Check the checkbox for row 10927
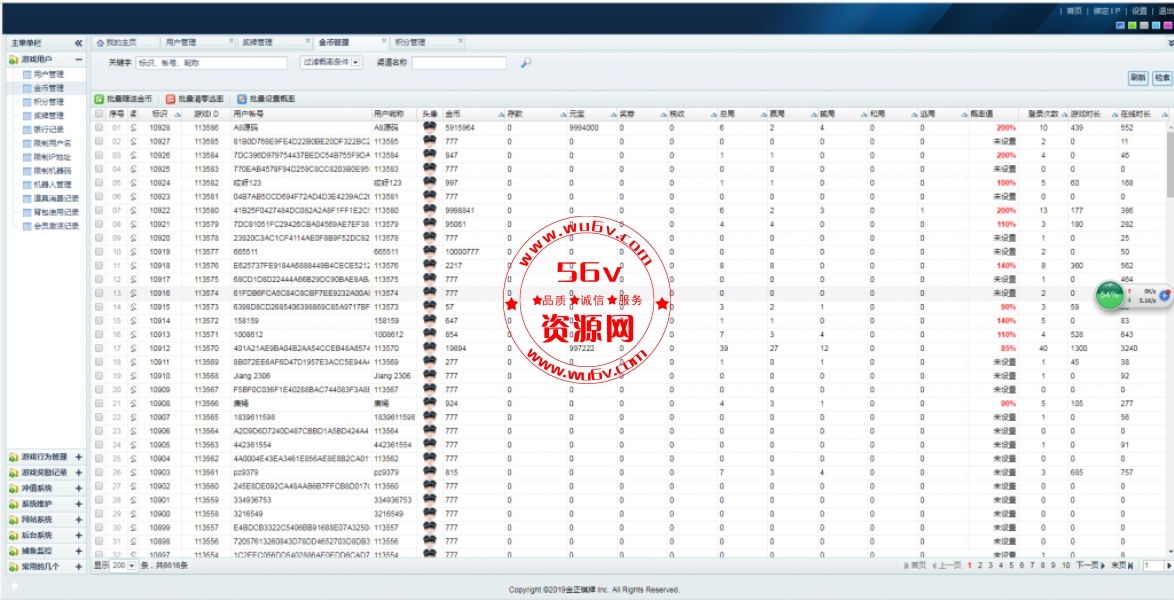The image size is (1174, 600). pyautogui.click(x=99, y=142)
